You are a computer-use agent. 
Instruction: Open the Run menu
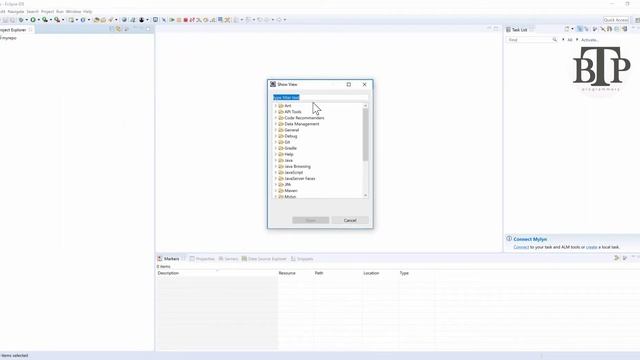click(60, 12)
